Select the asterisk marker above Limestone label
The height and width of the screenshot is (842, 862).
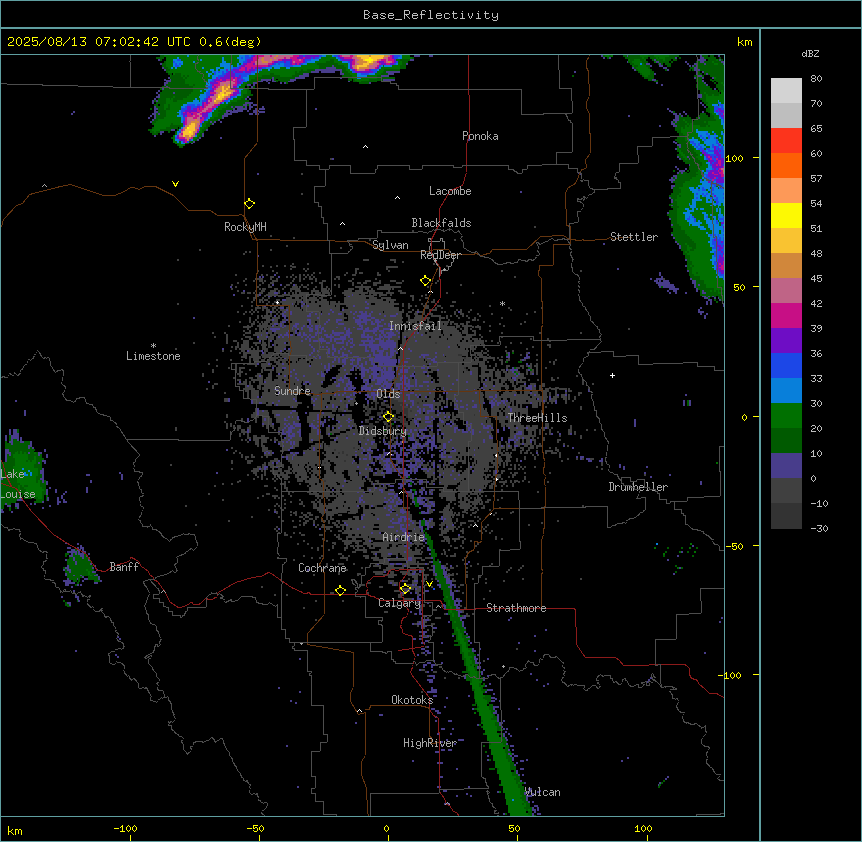(x=153, y=345)
